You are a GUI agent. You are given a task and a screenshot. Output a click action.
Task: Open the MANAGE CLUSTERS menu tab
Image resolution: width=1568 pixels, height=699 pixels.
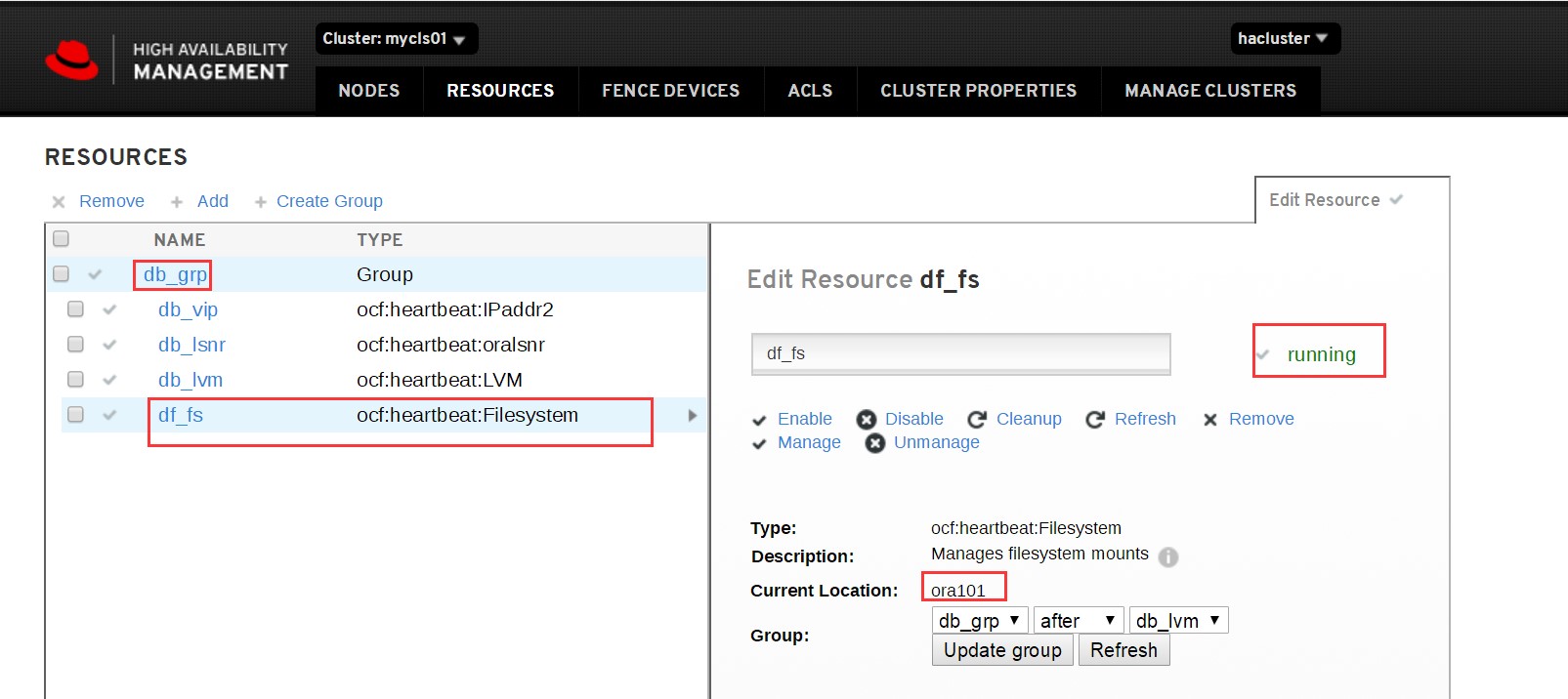pyautogui.click(x=1210, y=91)
